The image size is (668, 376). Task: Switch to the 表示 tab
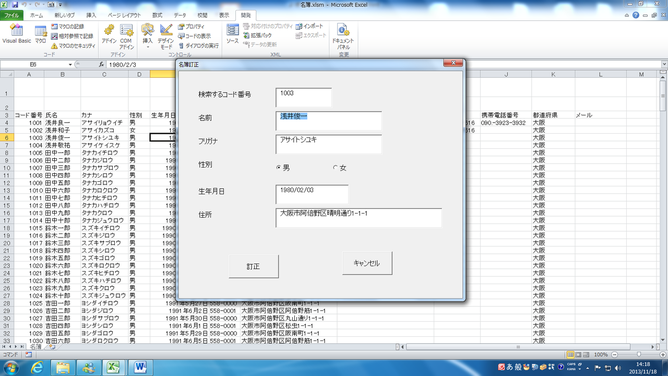(x=224, y=15)
